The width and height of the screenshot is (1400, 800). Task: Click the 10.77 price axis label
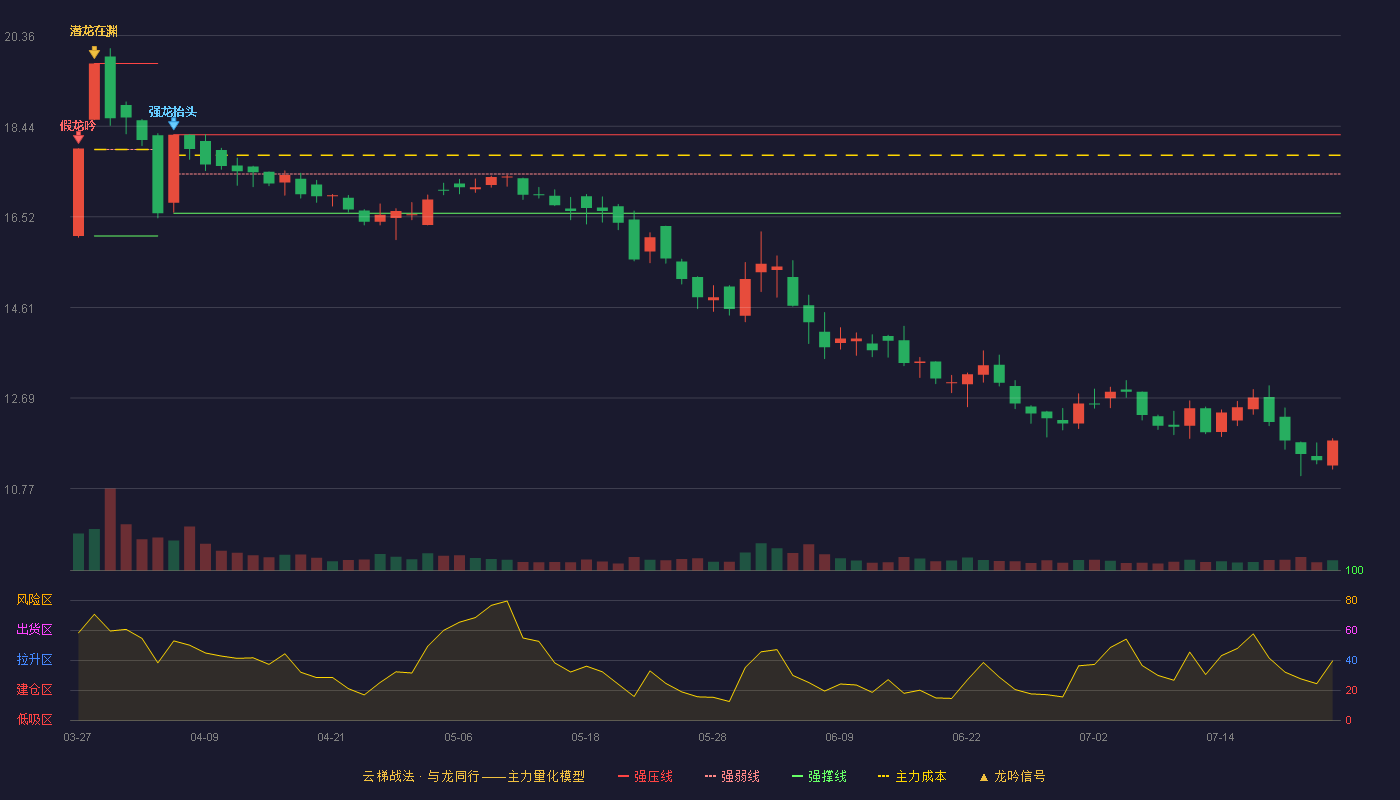(x=19, y=490)
